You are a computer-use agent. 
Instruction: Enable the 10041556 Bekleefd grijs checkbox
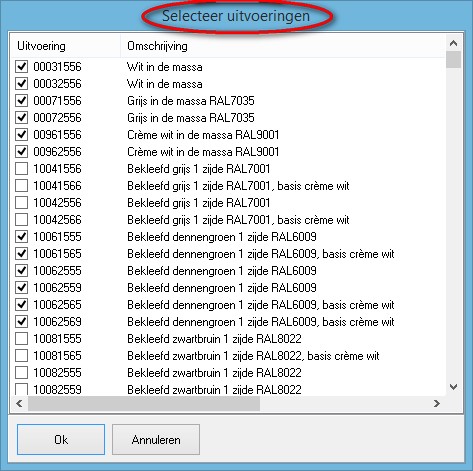pos(22,168)
